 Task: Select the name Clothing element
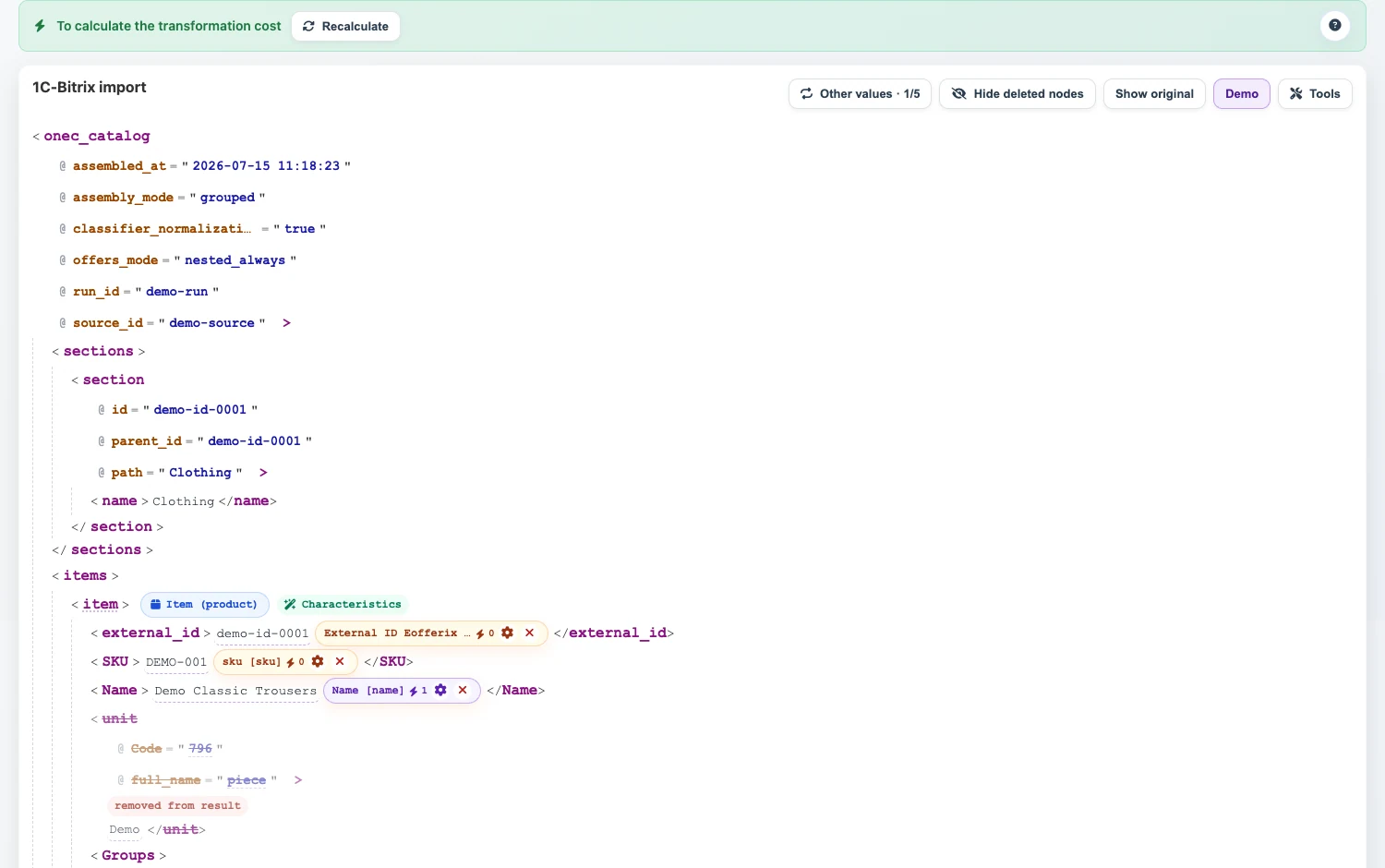click(184, 500)
